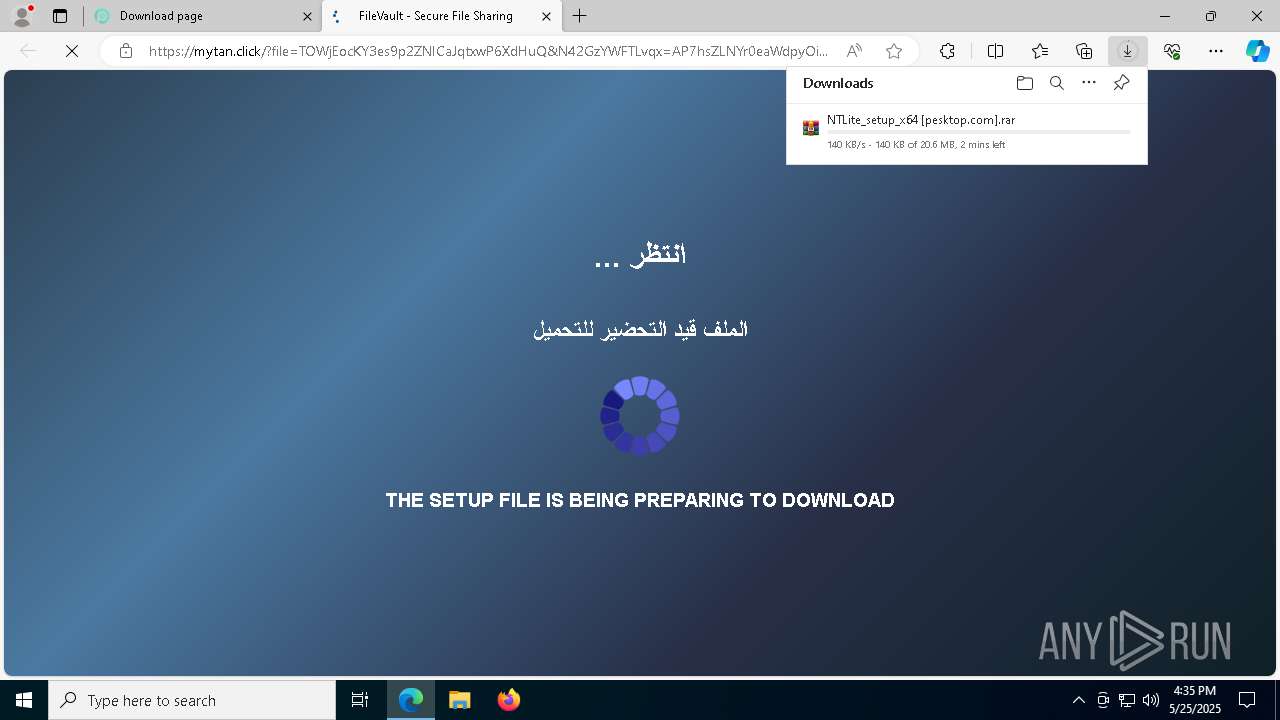
Task: Click 'THE SETUP FILE IS BEING PREPARING' text
Action: [640, 500]
